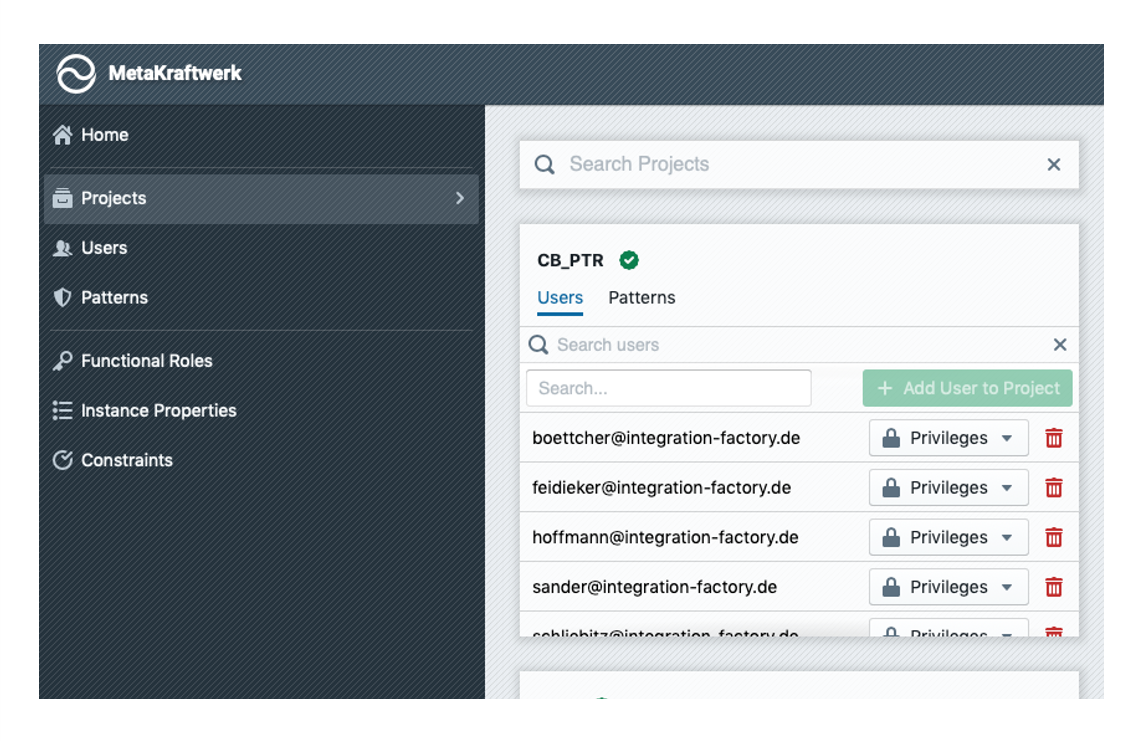
Task: Open the Patterns sidebar section
Action: tap(113, 298)
